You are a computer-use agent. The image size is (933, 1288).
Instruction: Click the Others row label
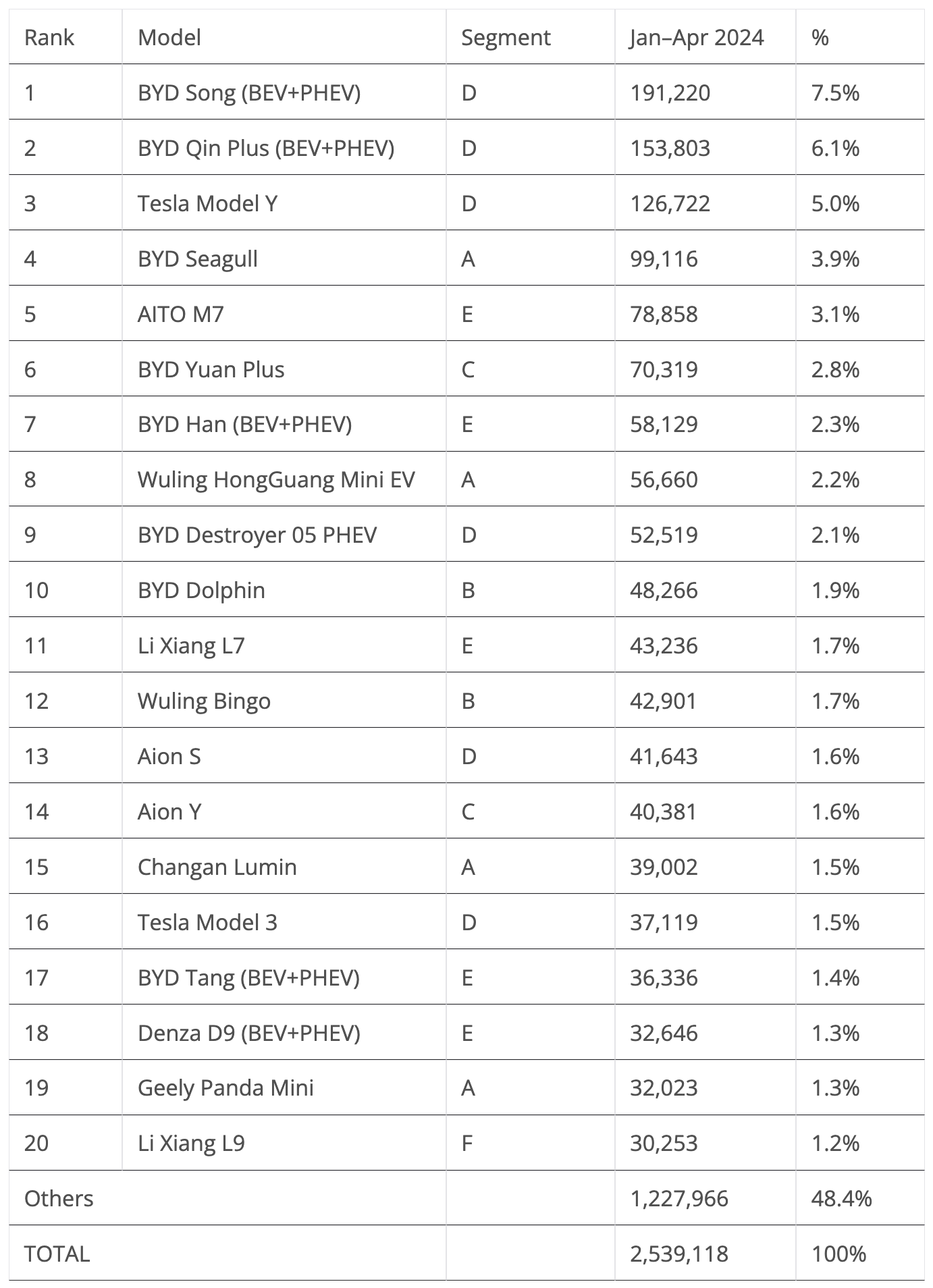point(59,1198)
